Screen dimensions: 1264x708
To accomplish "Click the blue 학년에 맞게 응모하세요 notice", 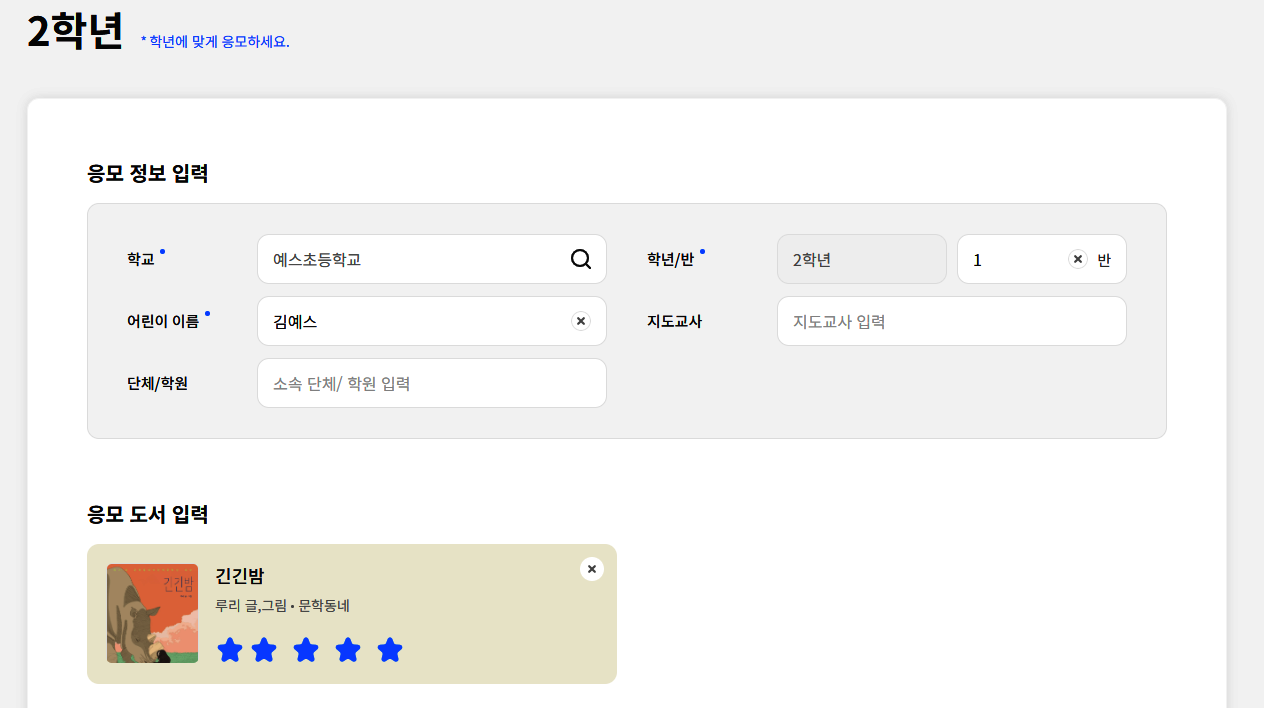I will click(x=215, y=42).
